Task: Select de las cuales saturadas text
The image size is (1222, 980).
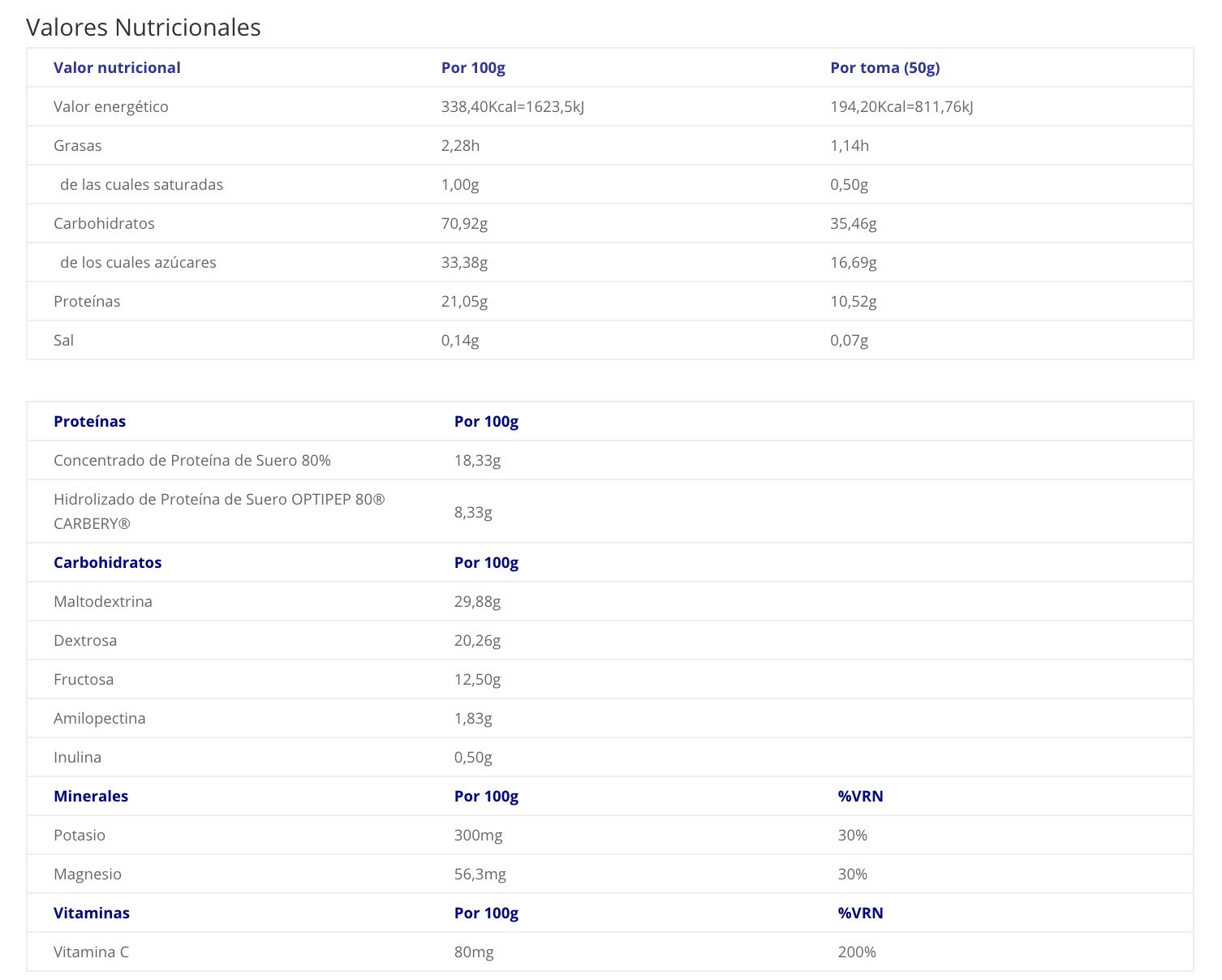Action: tap(141, 184)
